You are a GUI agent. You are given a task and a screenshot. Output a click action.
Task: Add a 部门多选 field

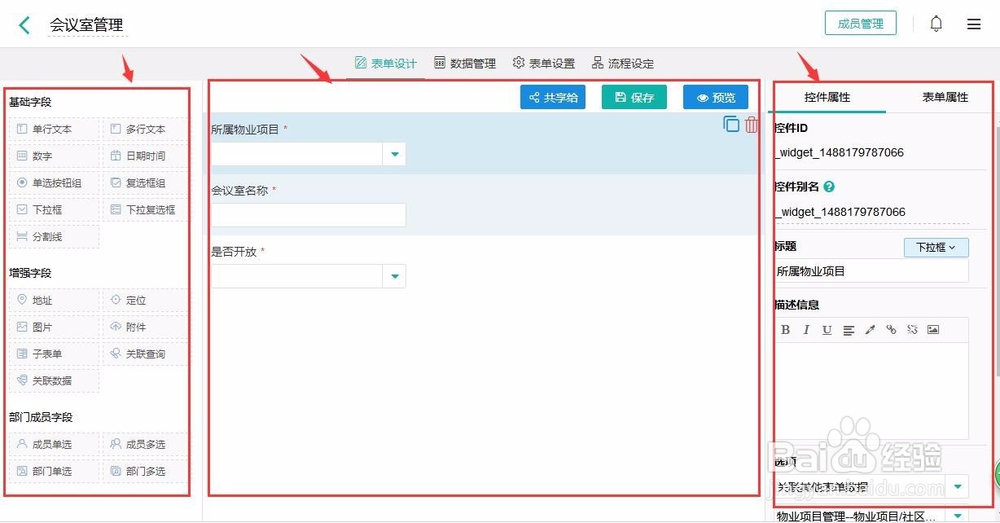[x=145, y=471]
